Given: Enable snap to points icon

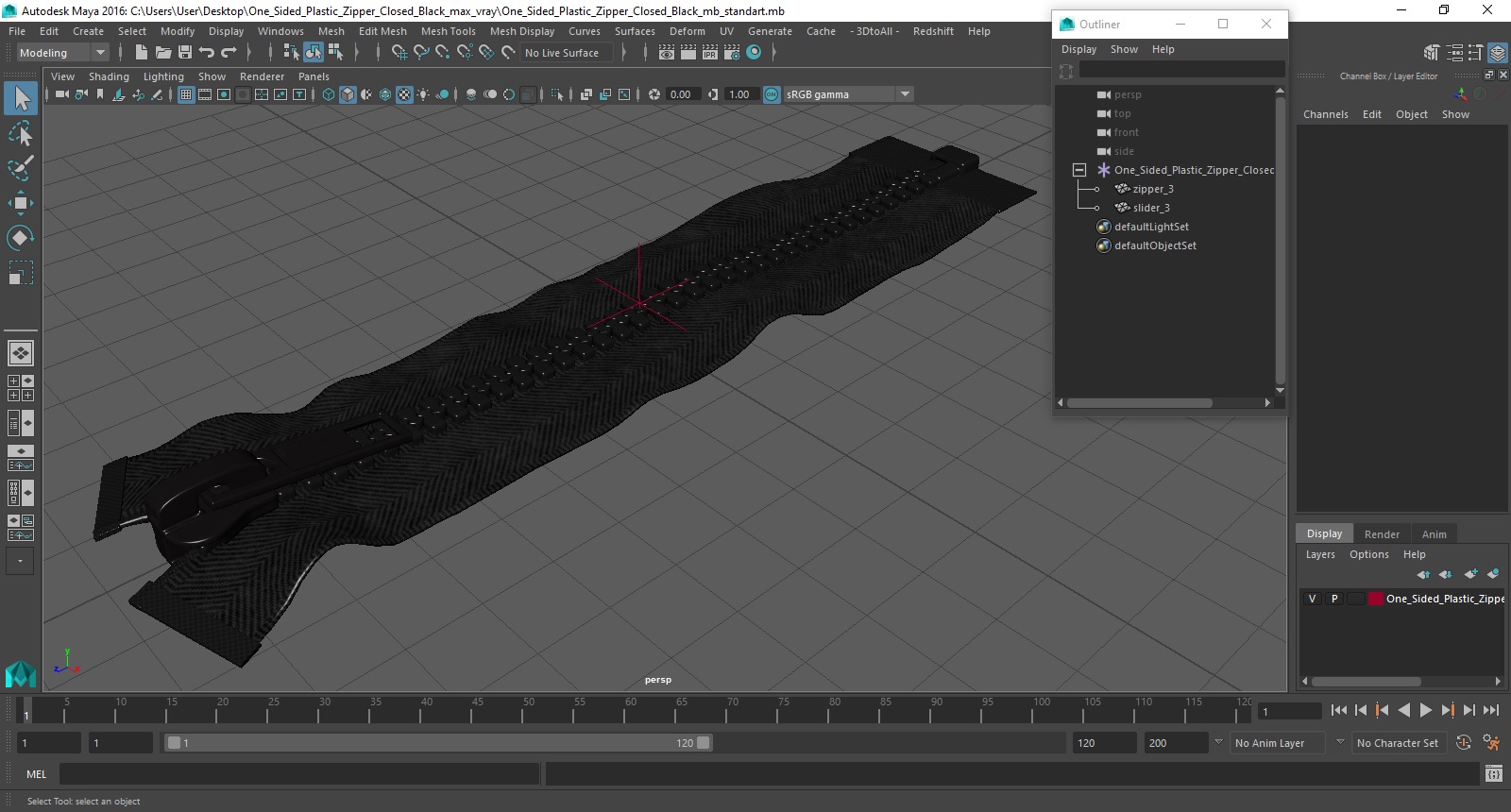Looking at the screenshot, I should pos(443,53).
